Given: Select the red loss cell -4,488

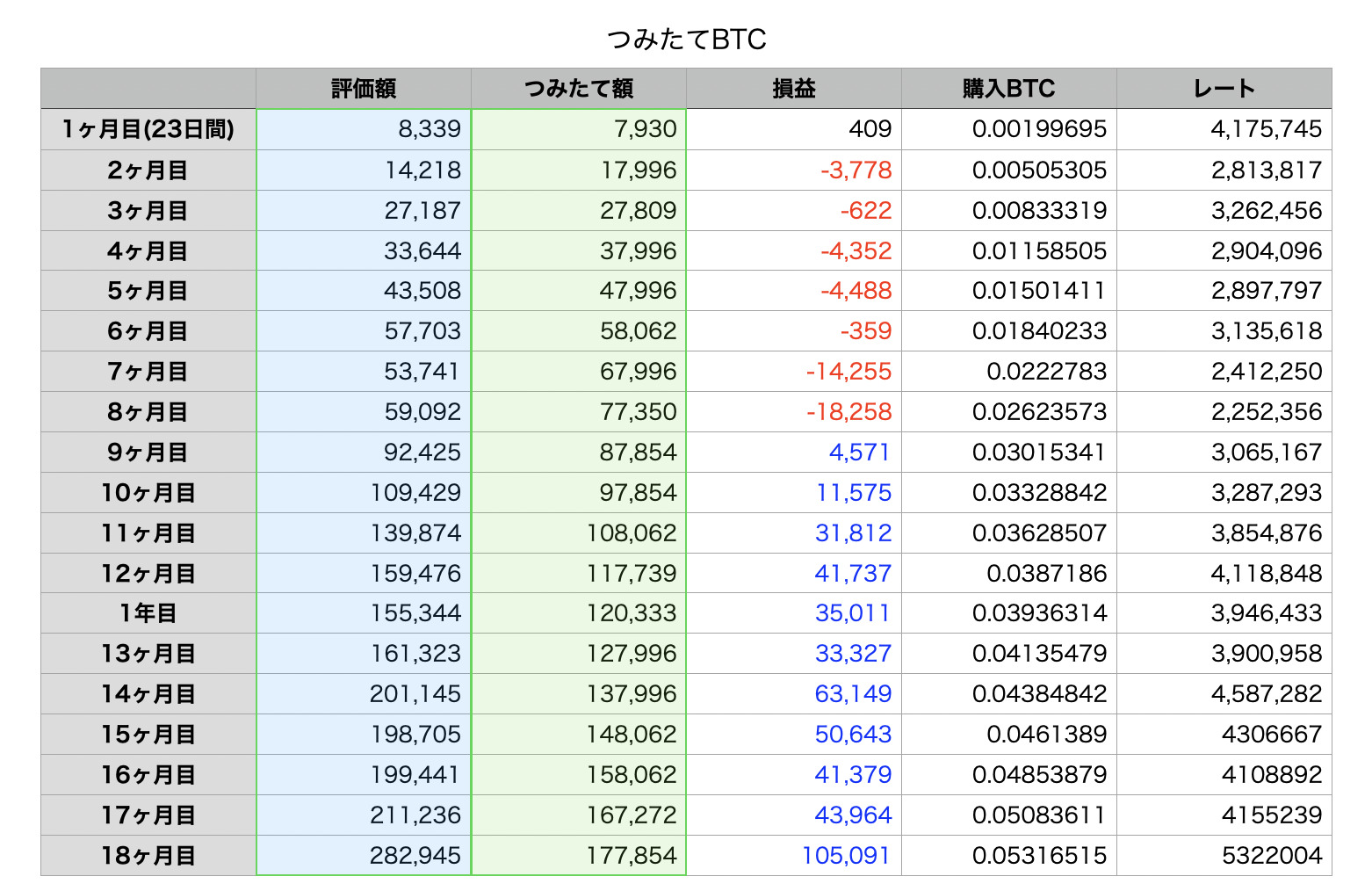Looking at the screenshot, I should tap(794, 290).
